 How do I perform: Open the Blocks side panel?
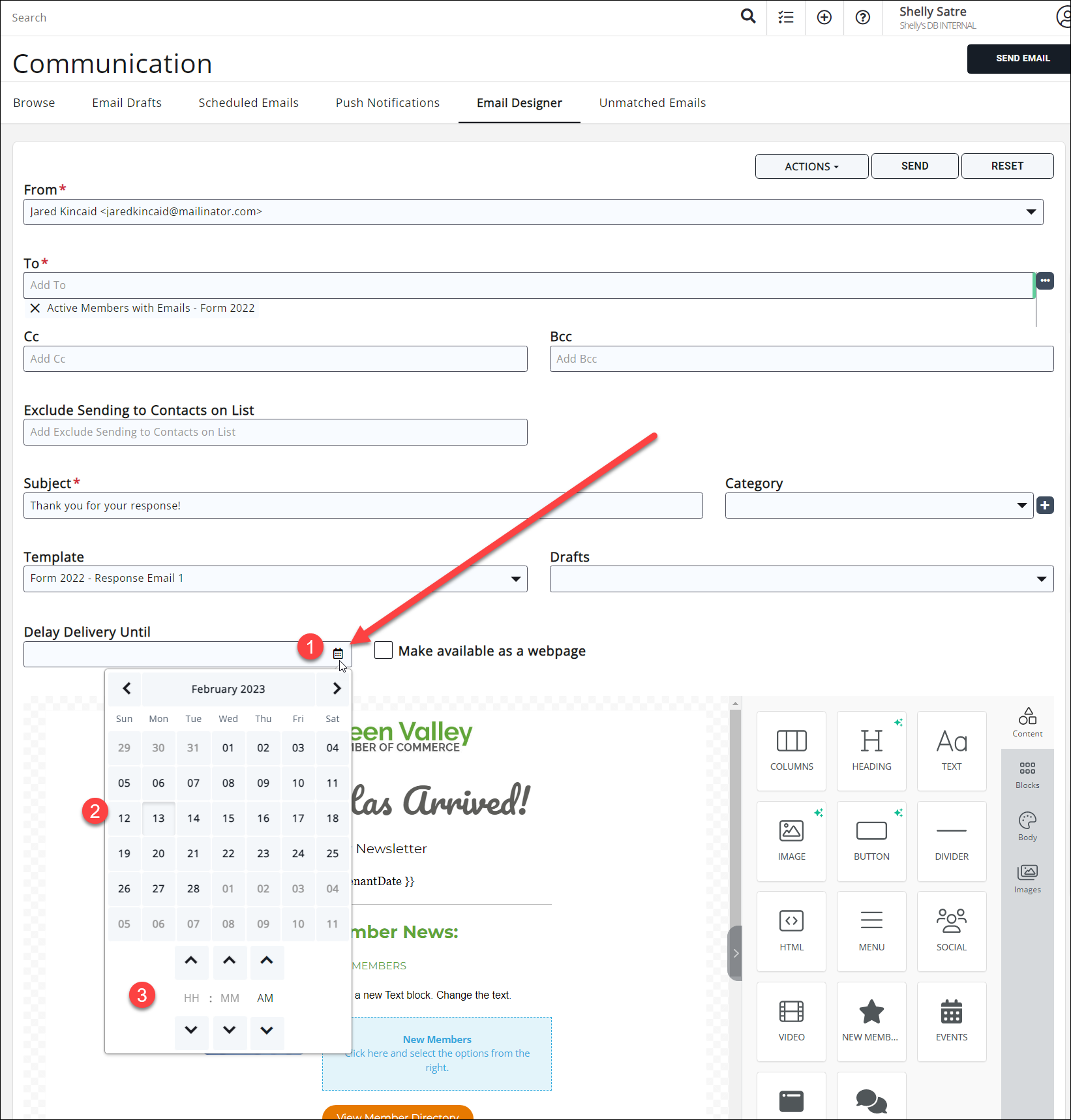[x=1027, y=774]
